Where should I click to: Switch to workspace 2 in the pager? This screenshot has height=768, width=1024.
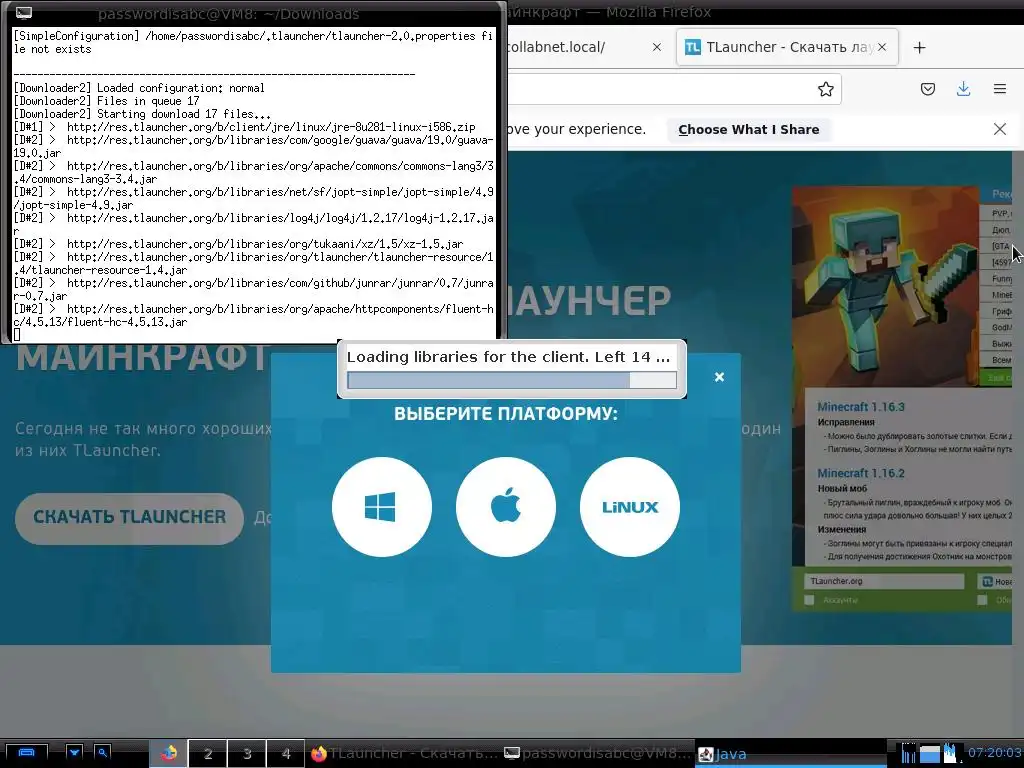[x=208, y=754]
